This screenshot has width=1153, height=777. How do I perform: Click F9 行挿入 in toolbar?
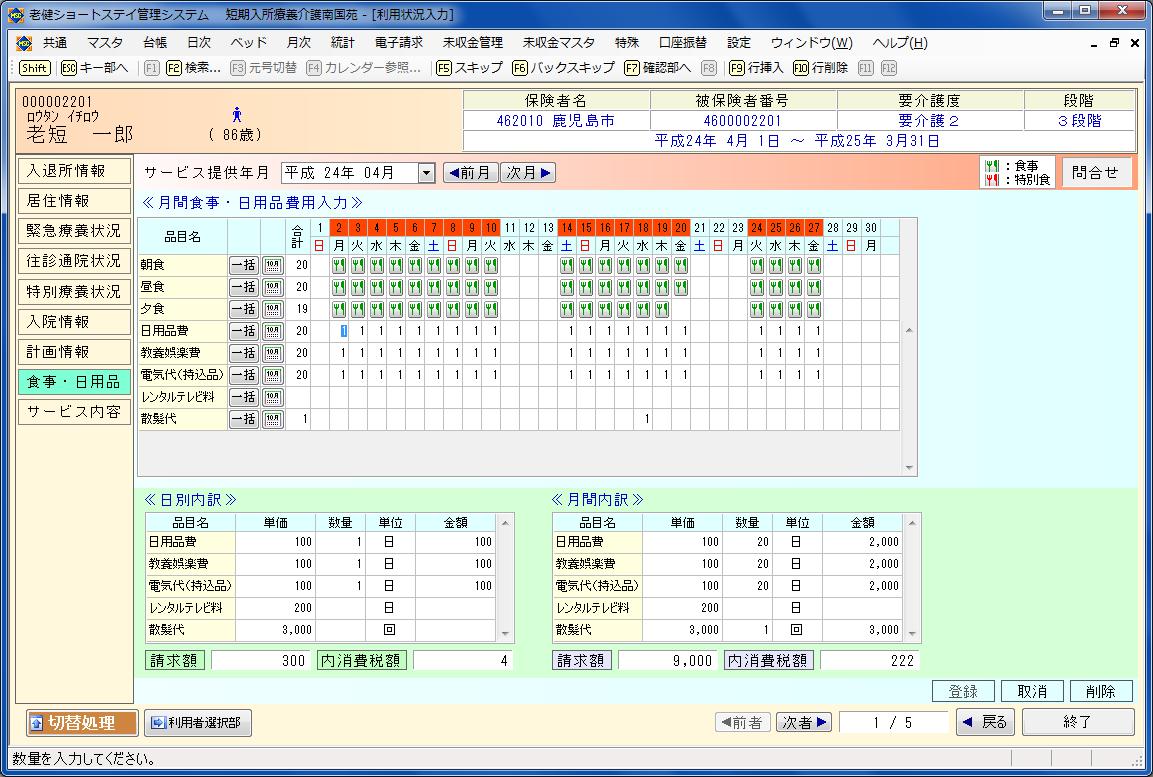756,68
